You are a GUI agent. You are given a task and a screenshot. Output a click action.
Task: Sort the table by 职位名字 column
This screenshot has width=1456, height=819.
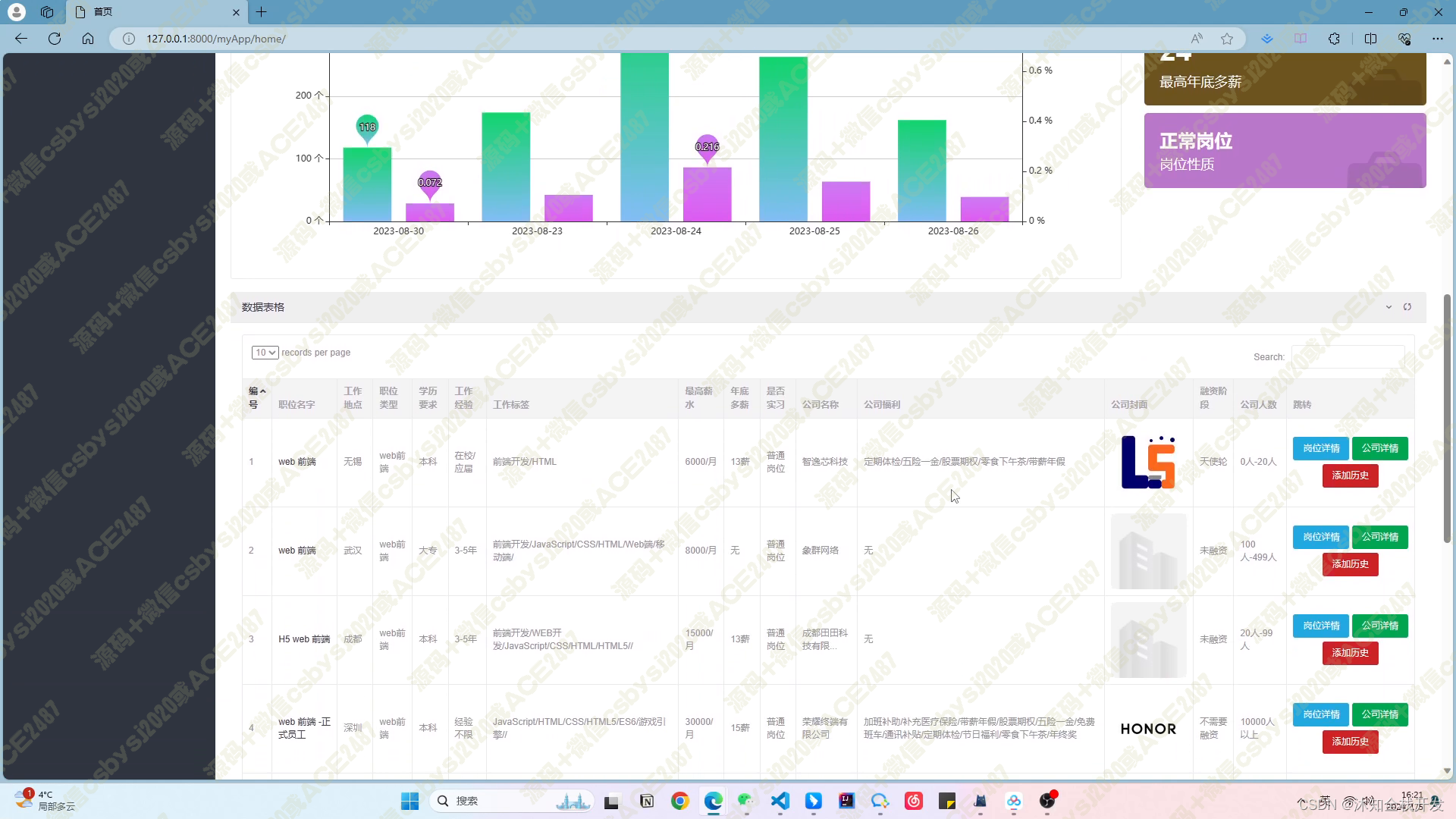click(304, 398)
